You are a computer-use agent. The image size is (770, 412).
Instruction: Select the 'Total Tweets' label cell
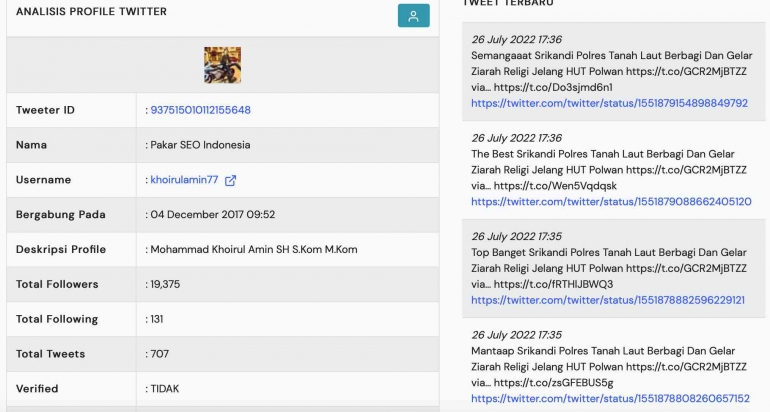pyautogui.click(x=72, y=354)
